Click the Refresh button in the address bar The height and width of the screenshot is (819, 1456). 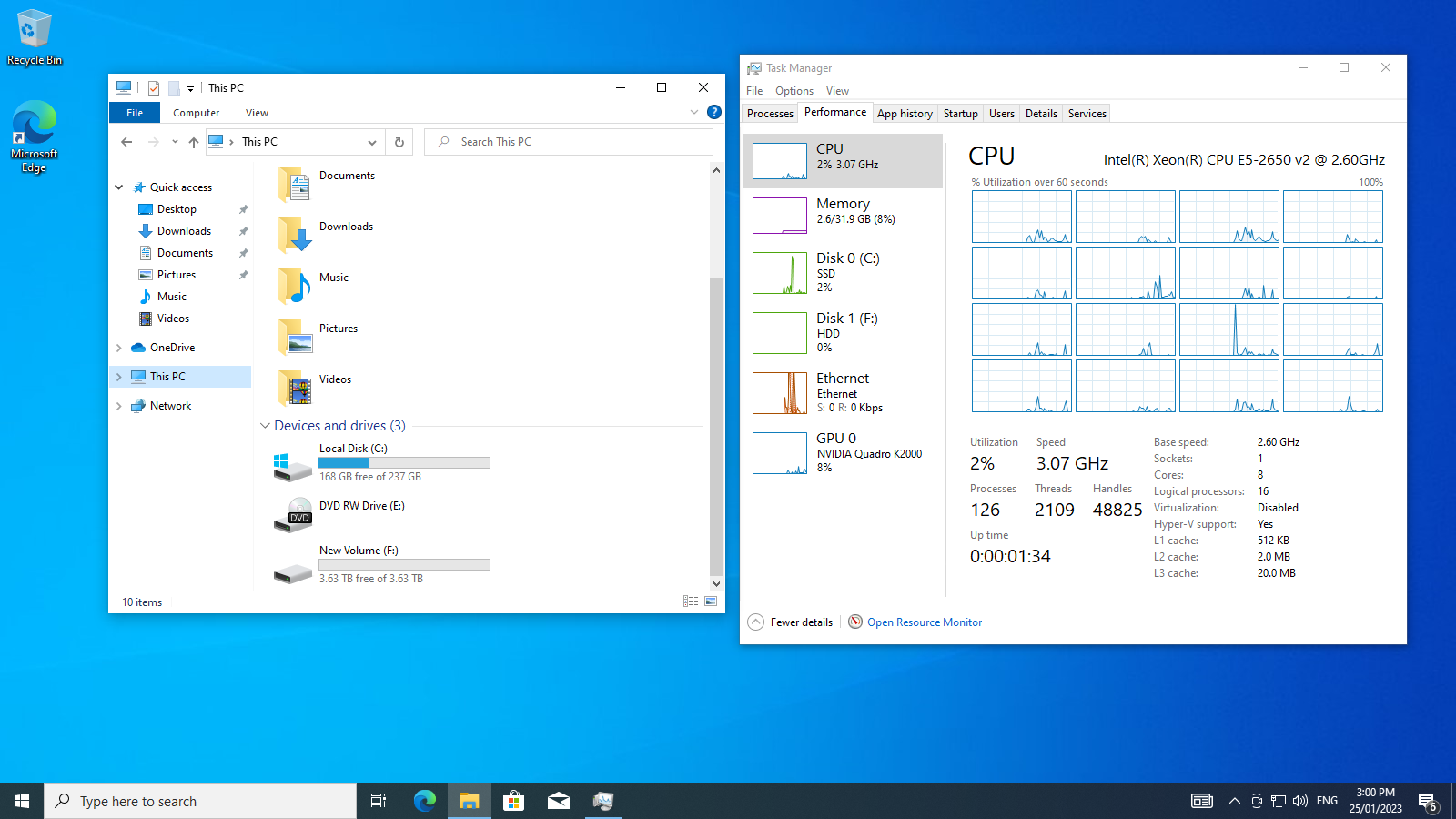click(x=399, y=142)
